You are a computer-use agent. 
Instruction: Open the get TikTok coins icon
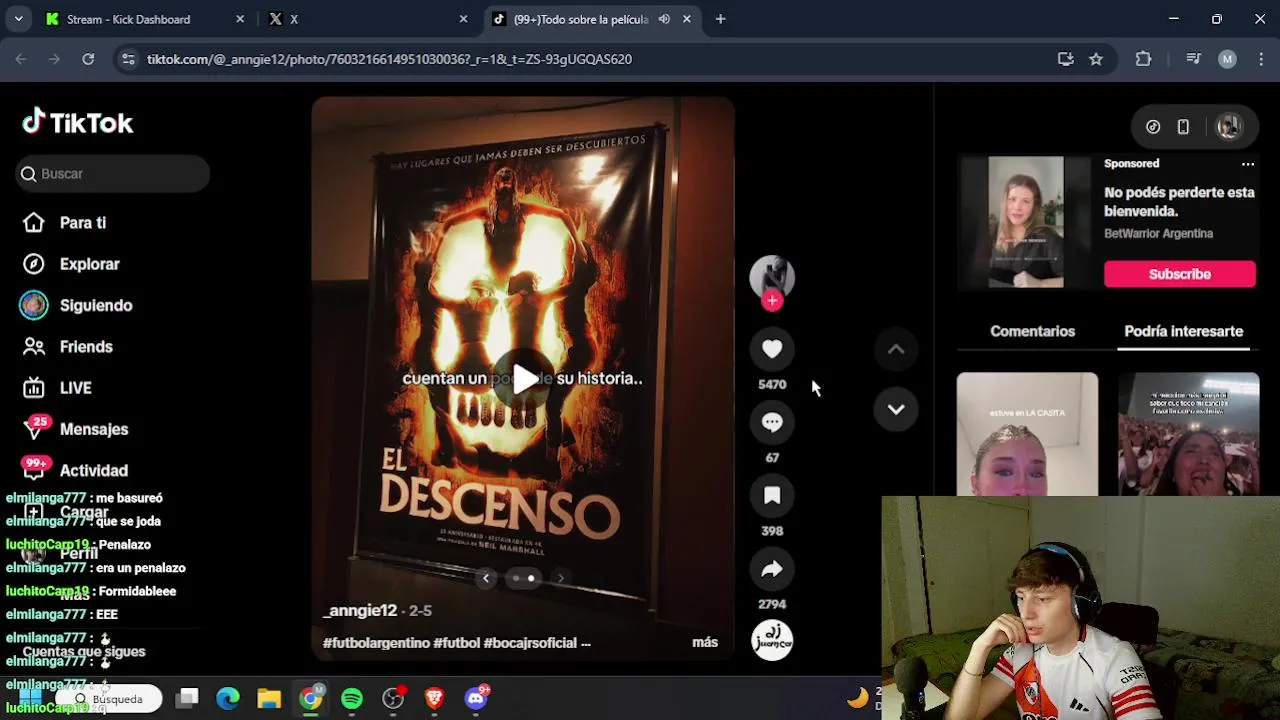(1153, 127)
